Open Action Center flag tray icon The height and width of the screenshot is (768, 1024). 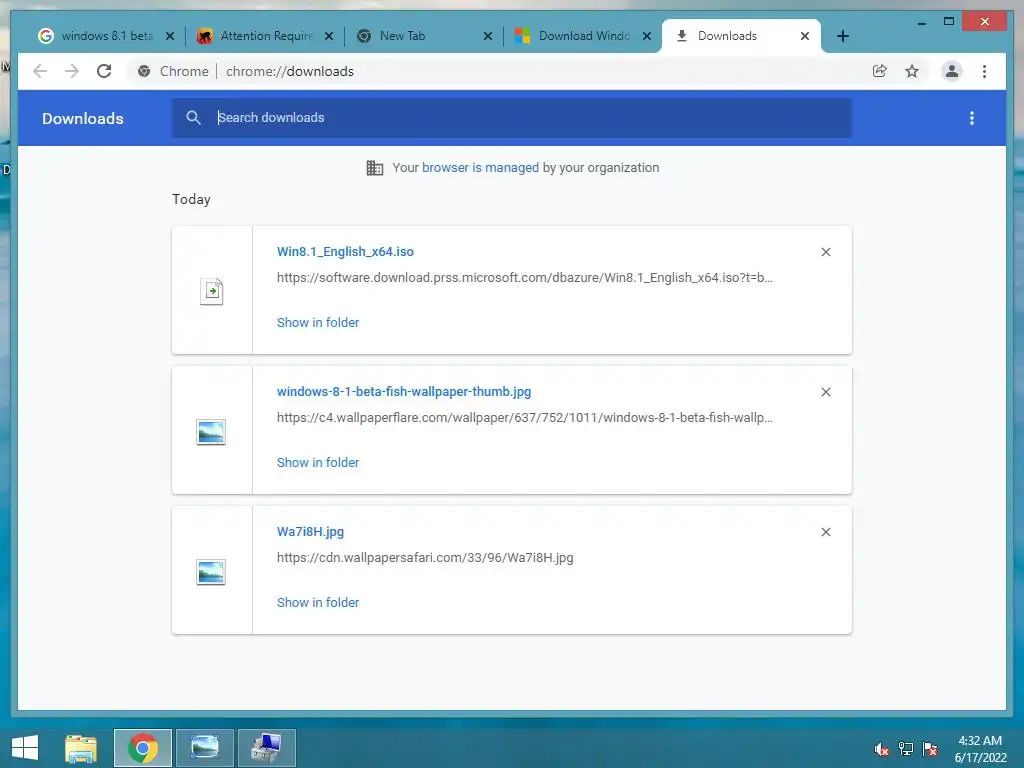click(930, 749)
